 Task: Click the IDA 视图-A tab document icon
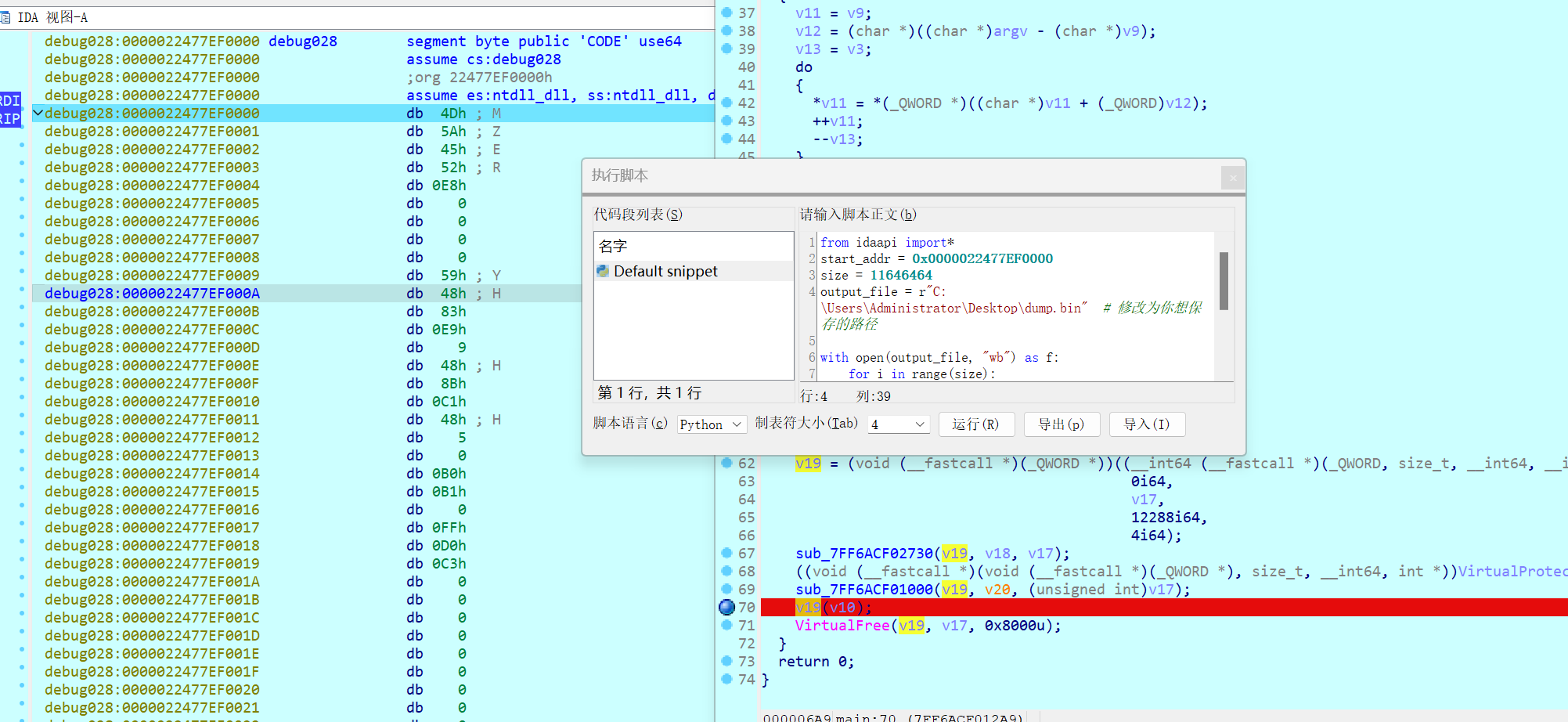(5, 17)
